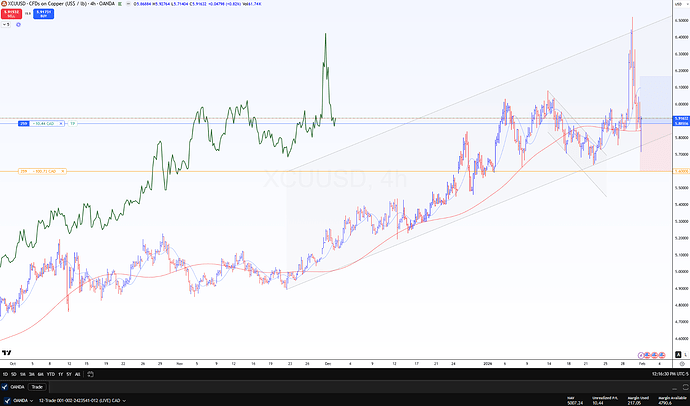Minimize the trading panel

click(676, 388)
